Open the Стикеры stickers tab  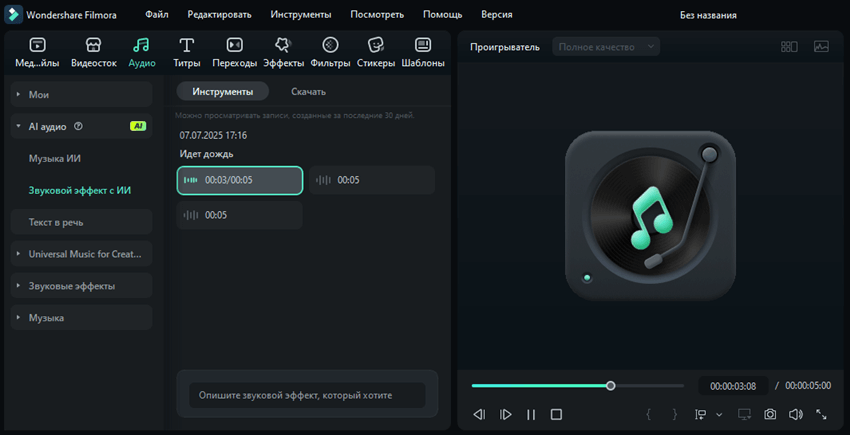(x=376, y=53)
